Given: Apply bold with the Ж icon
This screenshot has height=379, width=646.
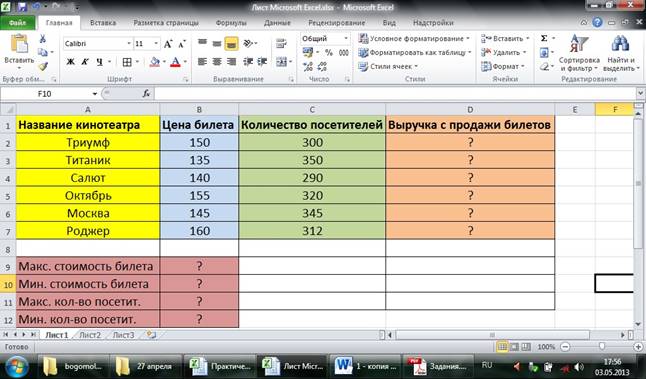Looking at the screenshot, I should coord(70,62).
